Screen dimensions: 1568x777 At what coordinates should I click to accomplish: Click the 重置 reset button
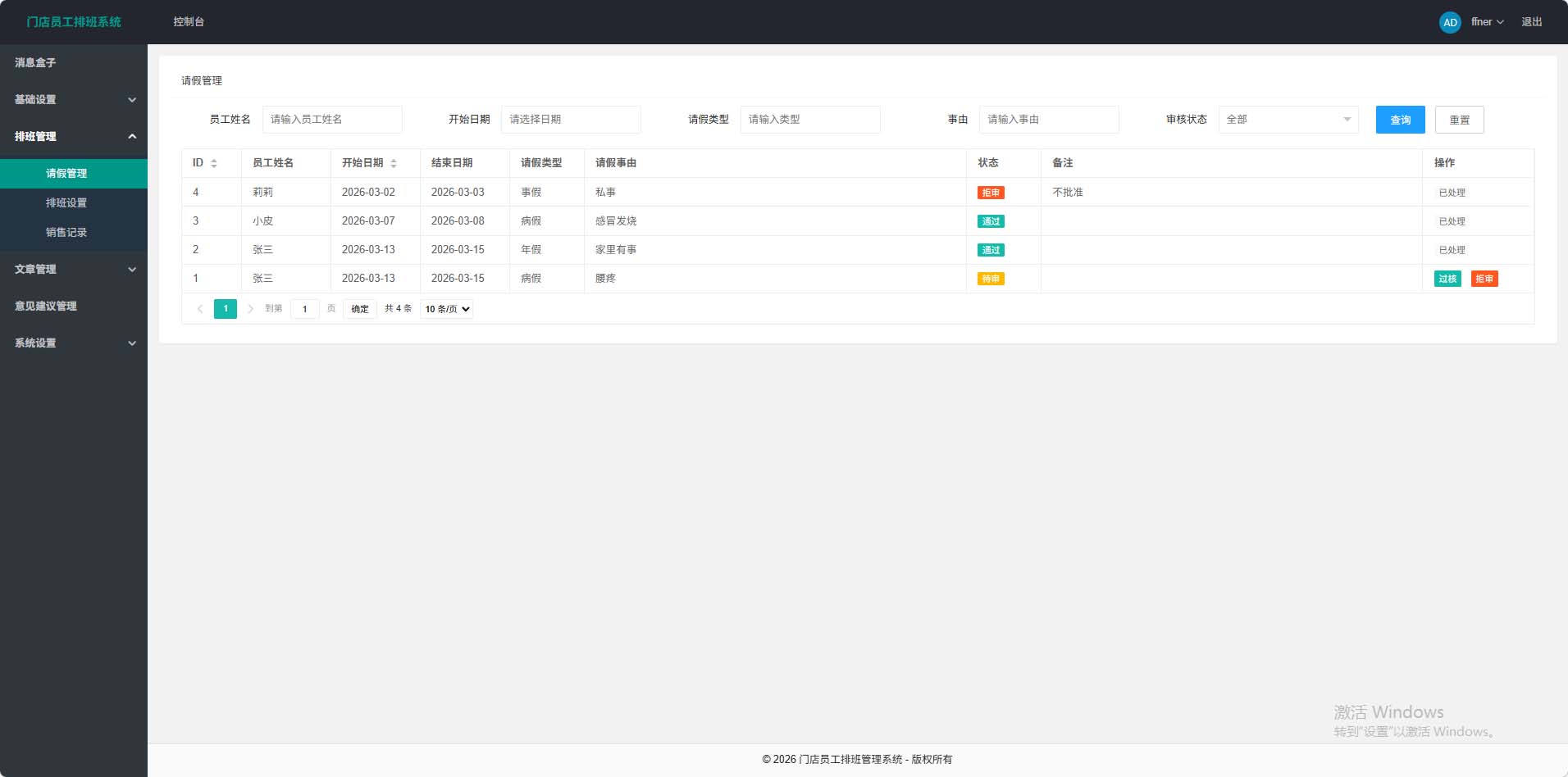(x=1459, y=120)
